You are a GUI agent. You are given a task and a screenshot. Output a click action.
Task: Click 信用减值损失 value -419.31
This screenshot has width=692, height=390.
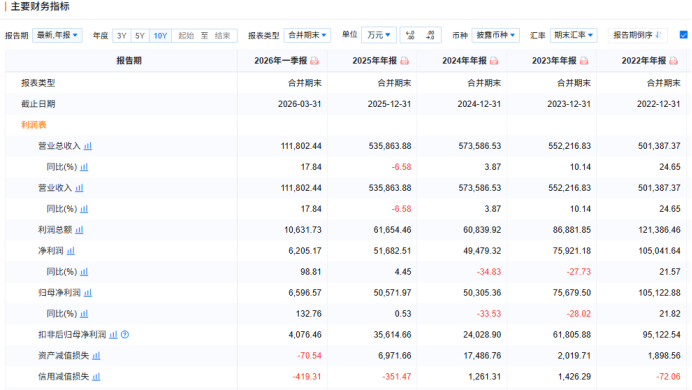pos(307,377)
